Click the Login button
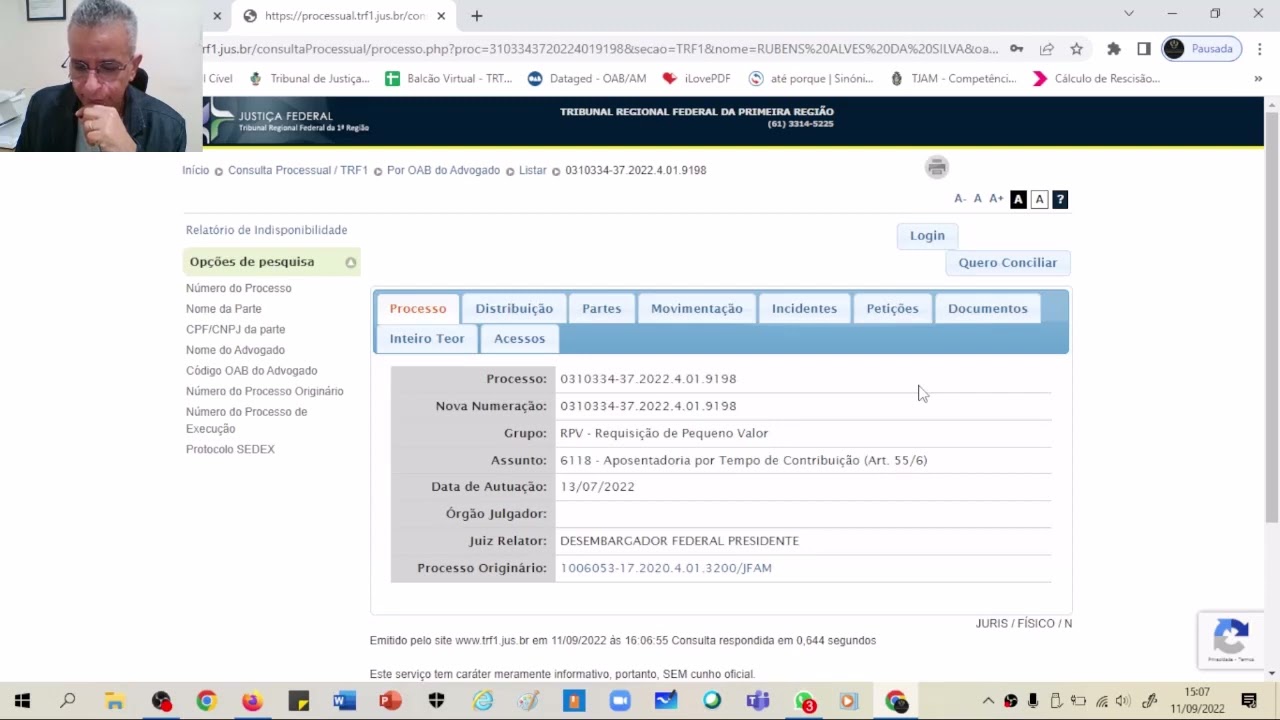Viewport: 1280px width, 720px height. [x=927, y=236]
